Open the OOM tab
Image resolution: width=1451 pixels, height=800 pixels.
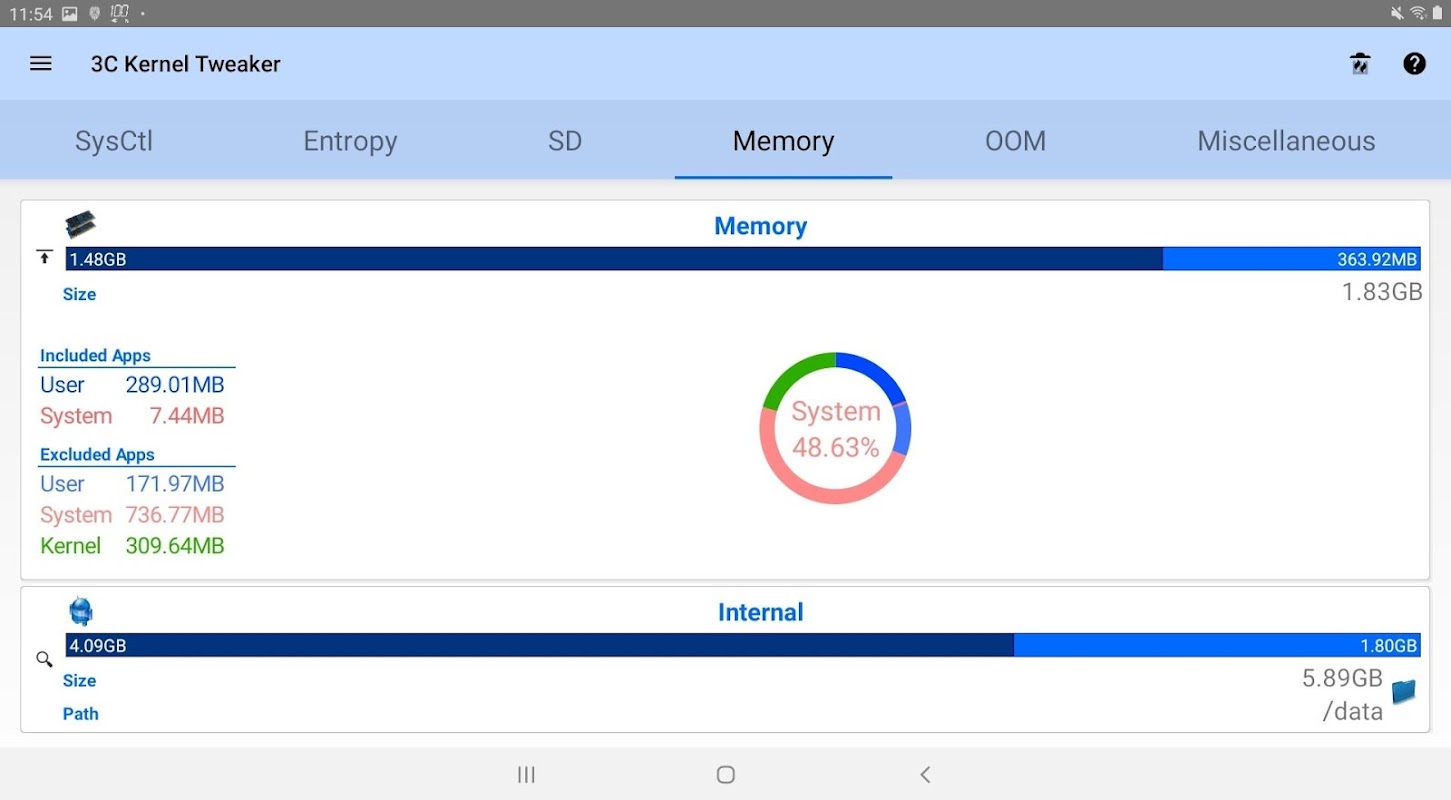1015,141
